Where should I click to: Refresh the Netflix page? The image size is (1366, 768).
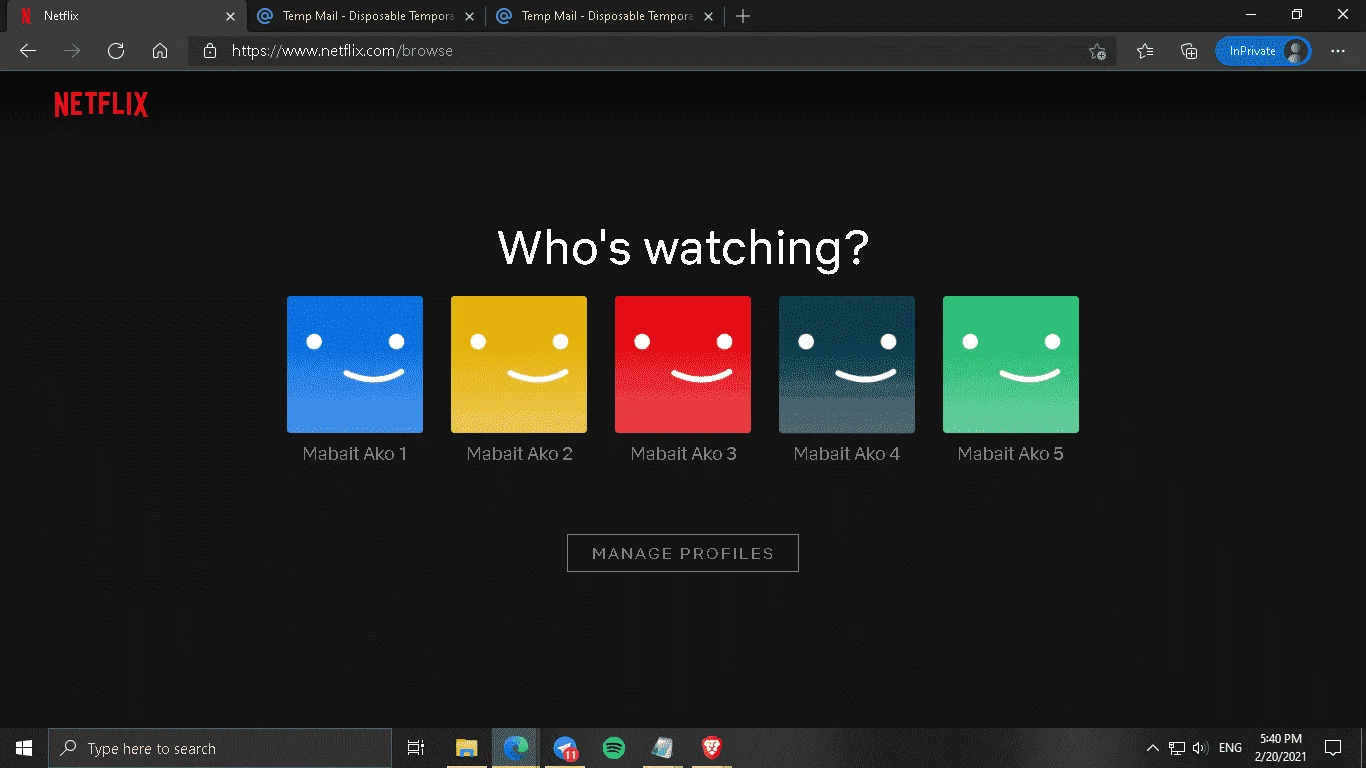(116, 51)
